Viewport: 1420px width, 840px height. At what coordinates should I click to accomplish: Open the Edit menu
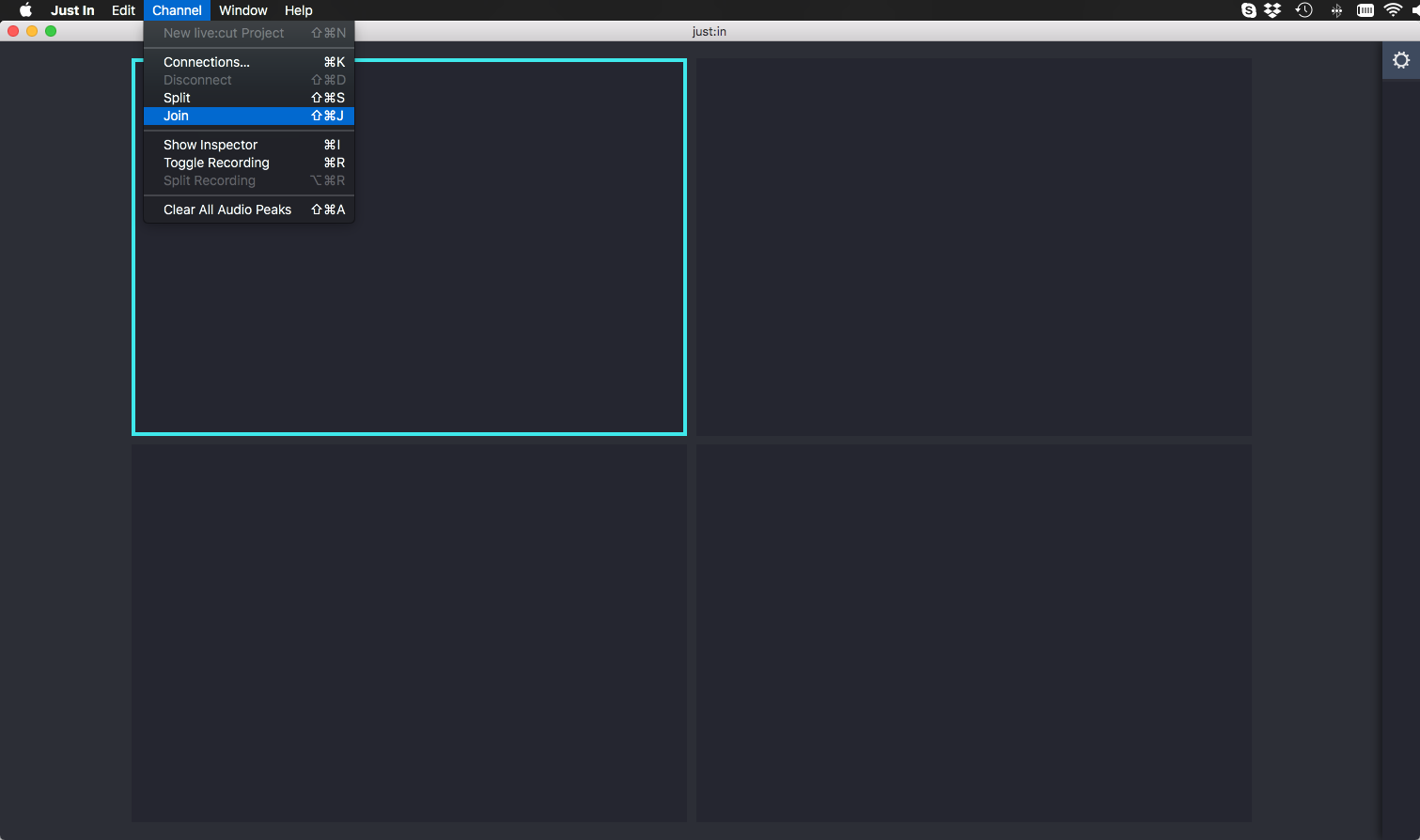123,10
